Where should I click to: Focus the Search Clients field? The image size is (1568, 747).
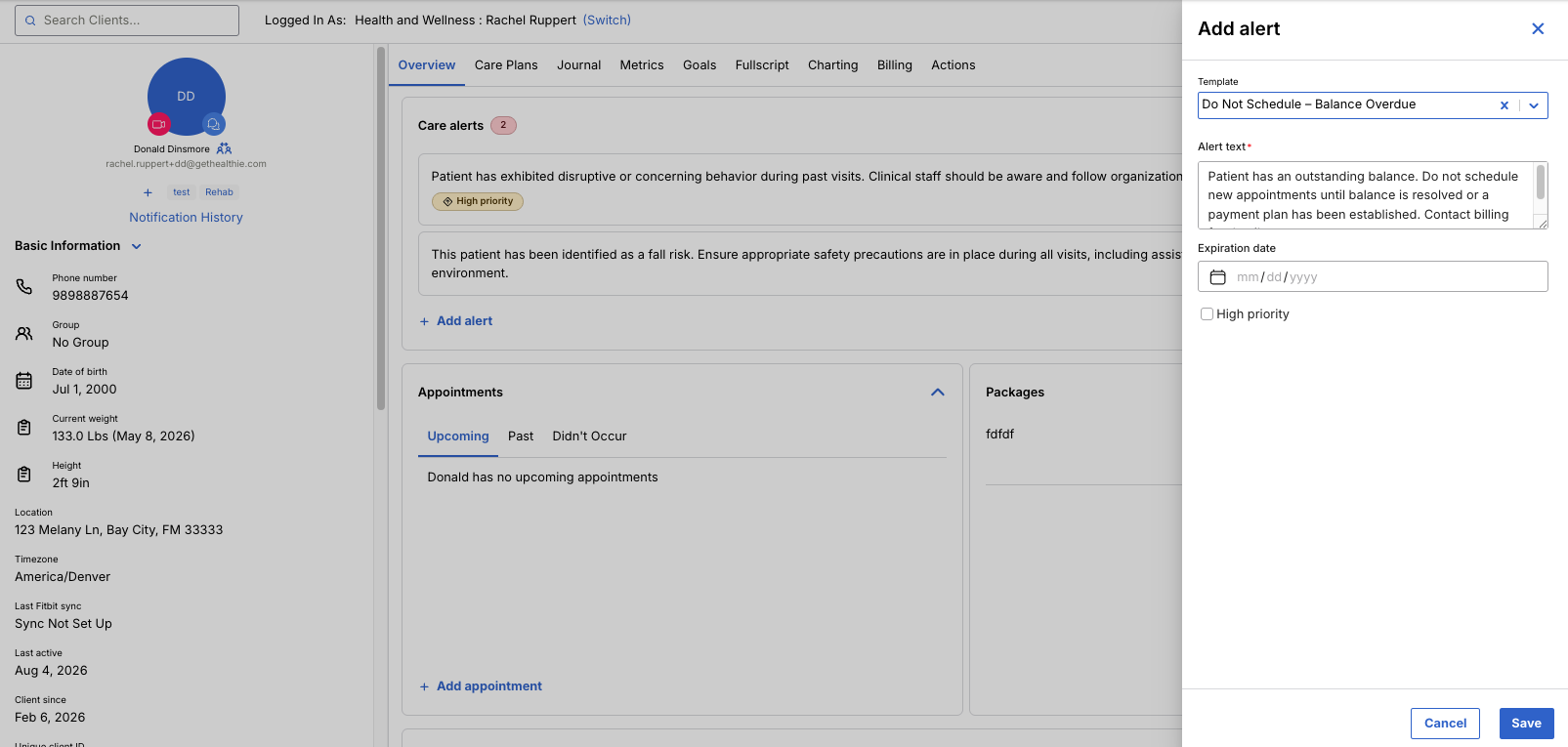pos(127,21)
